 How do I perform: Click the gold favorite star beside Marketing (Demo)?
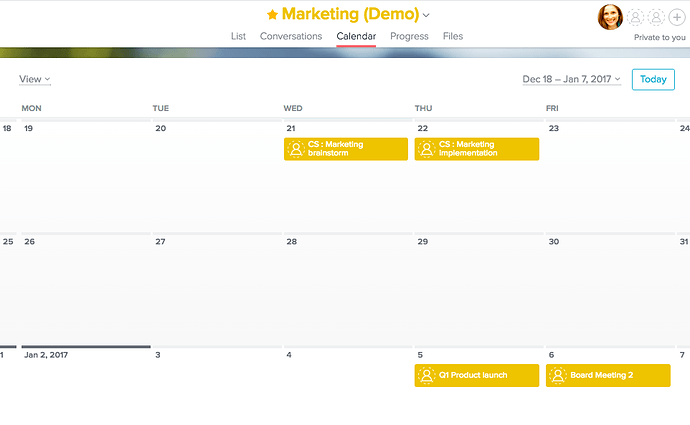272,15
